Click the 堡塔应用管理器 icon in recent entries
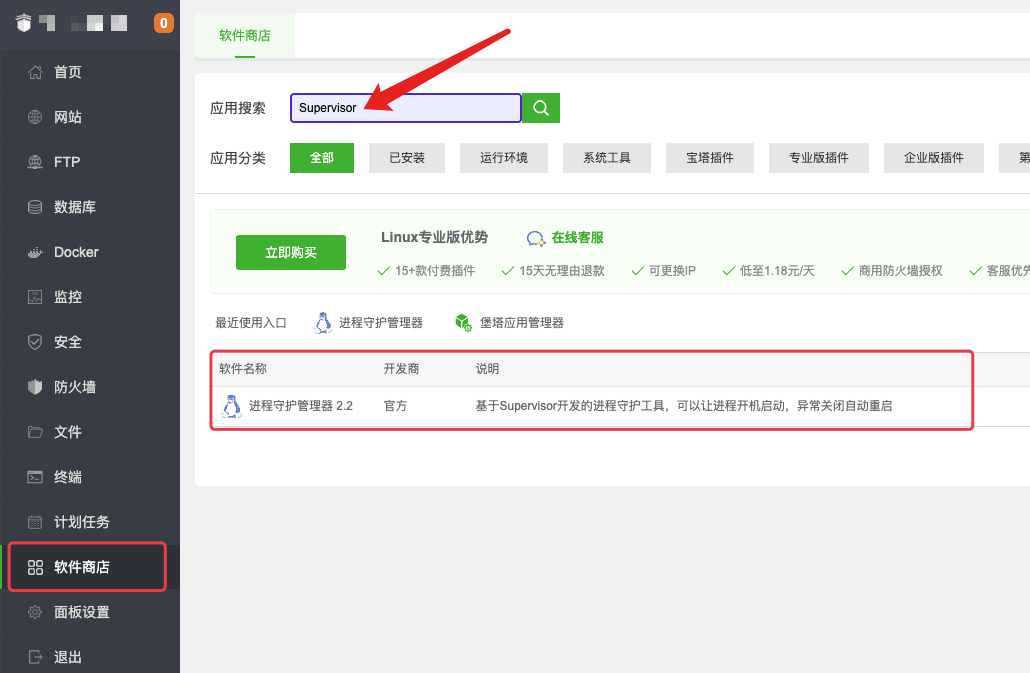Screen dimensions: 1030x673 pyautogui.click(x=462, y=322)
